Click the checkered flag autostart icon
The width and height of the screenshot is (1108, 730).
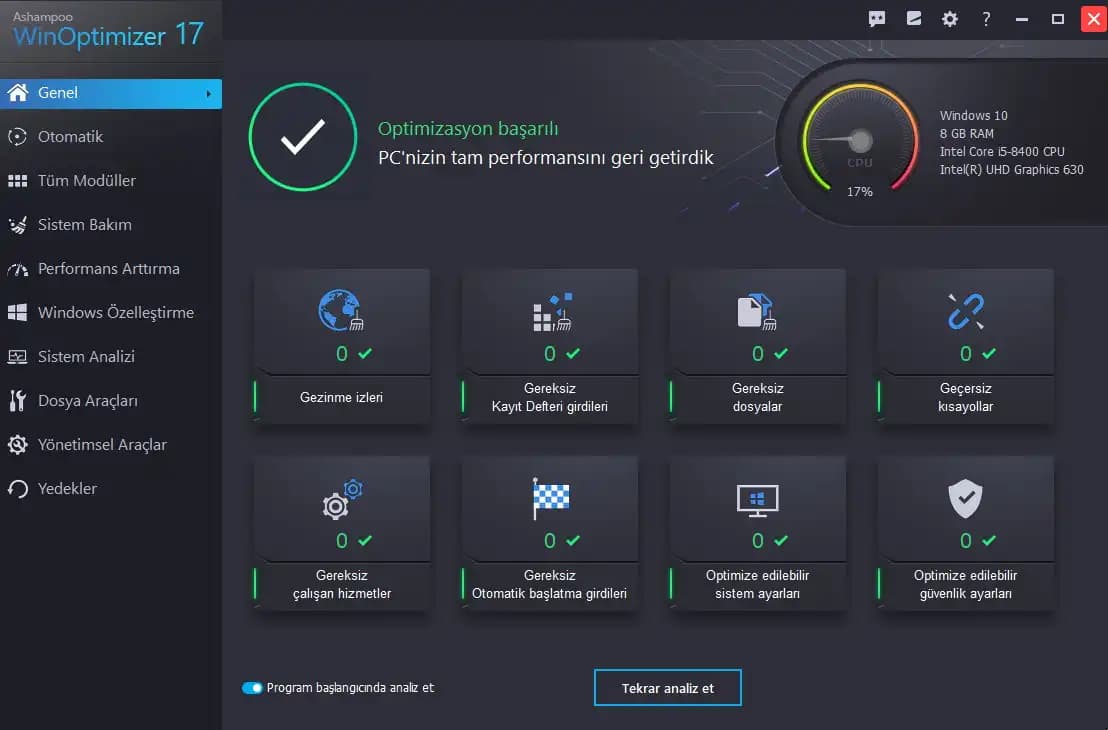(x=550, y=498)
